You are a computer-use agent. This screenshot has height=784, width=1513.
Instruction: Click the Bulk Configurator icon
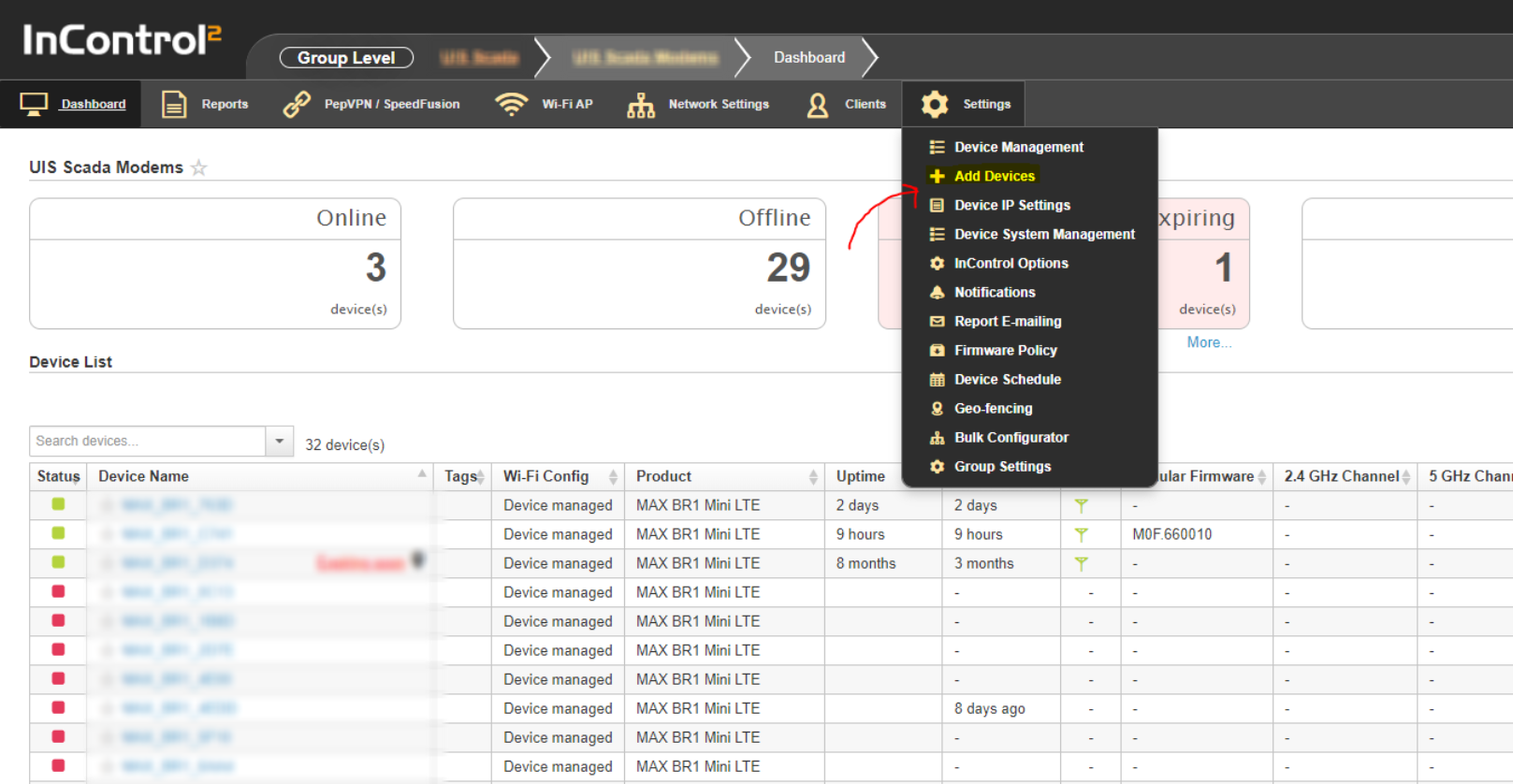coord(937,437)
